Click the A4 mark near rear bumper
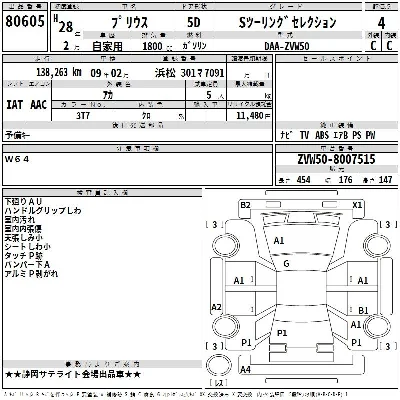 click(x=245, y=369)
